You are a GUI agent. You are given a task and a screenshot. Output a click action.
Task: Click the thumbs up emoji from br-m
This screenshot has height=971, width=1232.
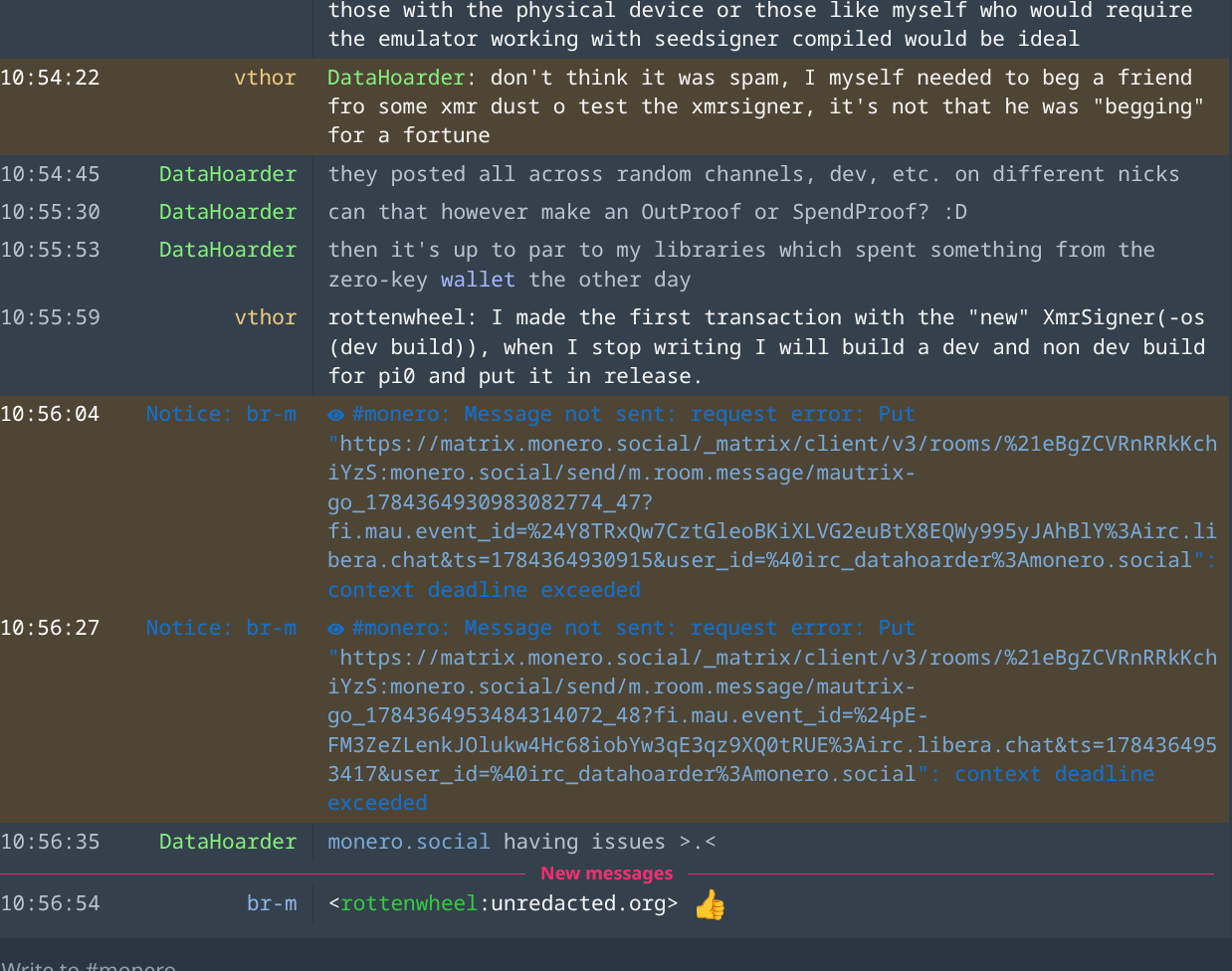coord(710,904)
